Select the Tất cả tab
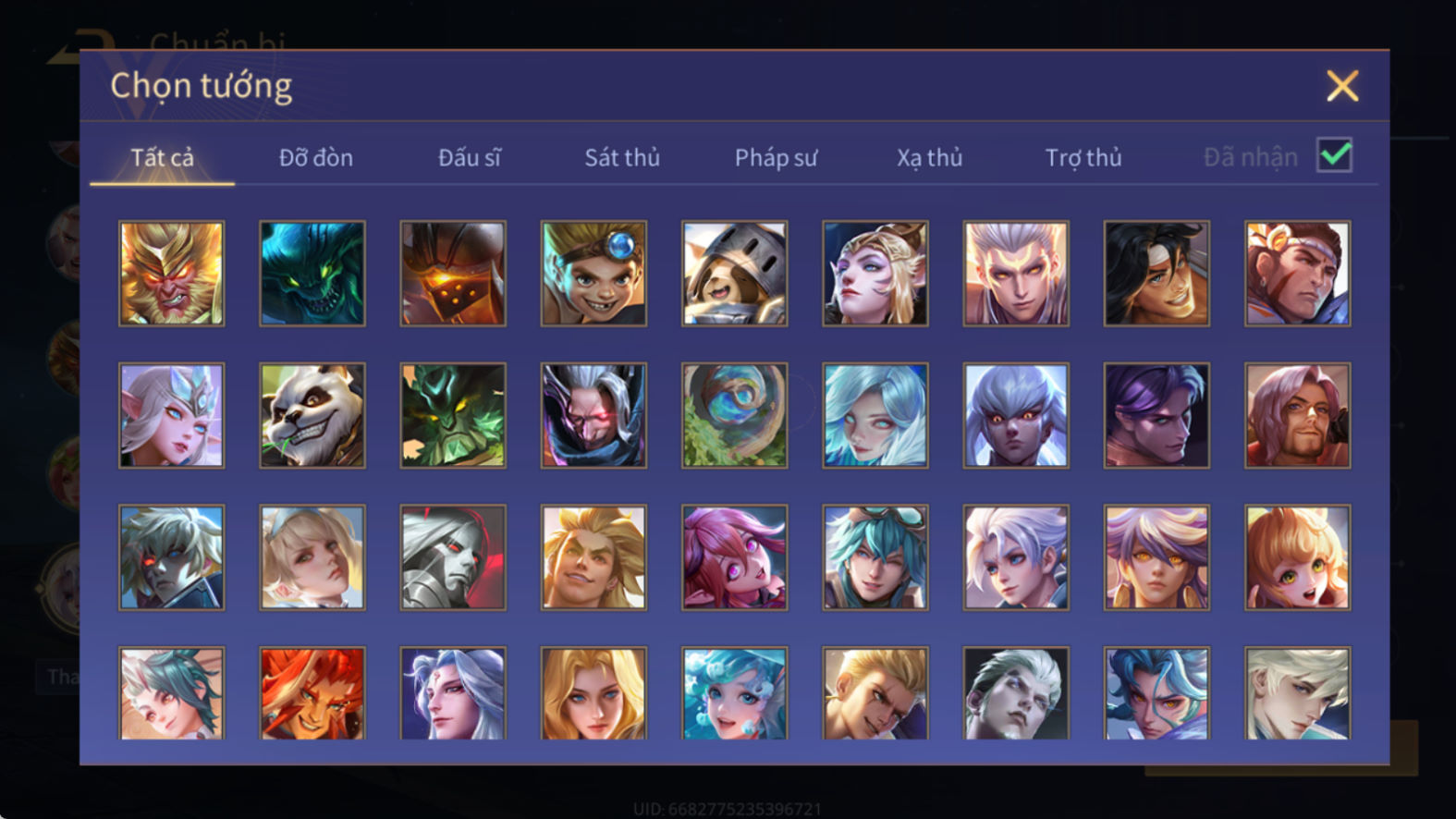Viewport: 1456px width, 819px height. click(163, 158)
